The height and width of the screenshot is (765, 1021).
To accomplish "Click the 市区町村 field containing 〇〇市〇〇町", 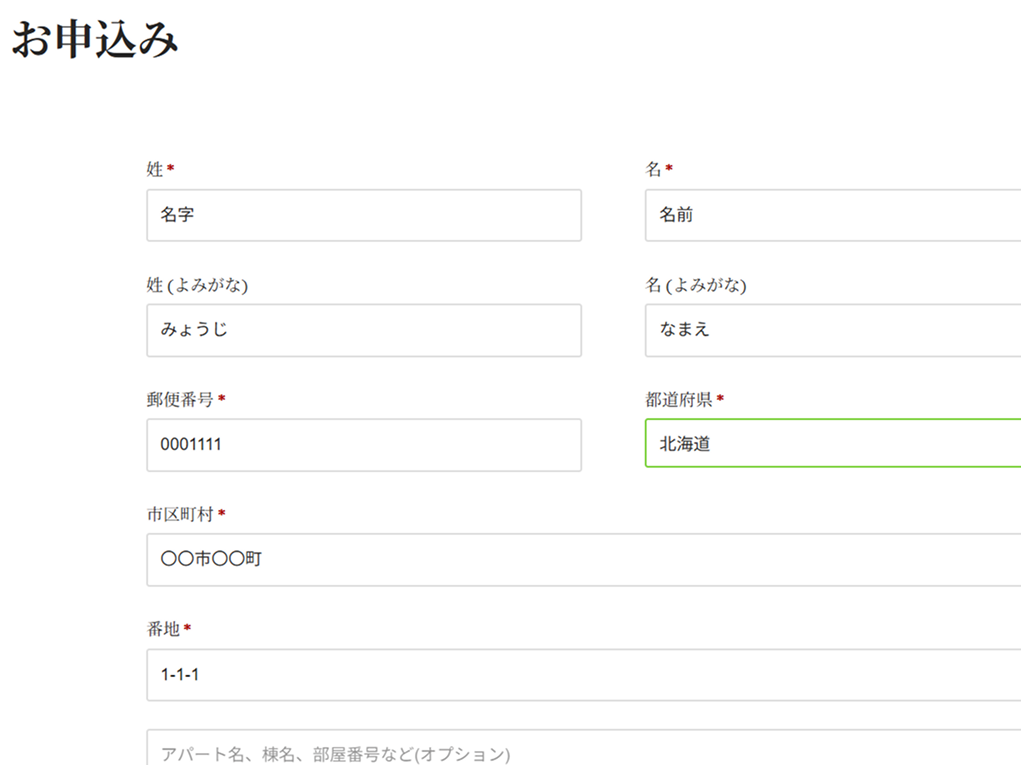I will tap(583, 560).
